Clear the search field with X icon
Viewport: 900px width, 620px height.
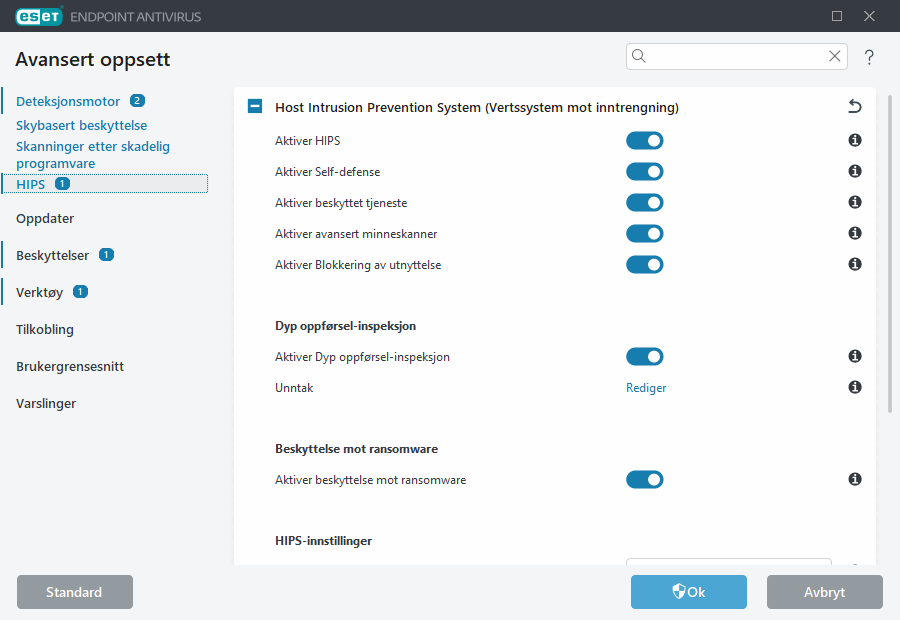point(835,56)
